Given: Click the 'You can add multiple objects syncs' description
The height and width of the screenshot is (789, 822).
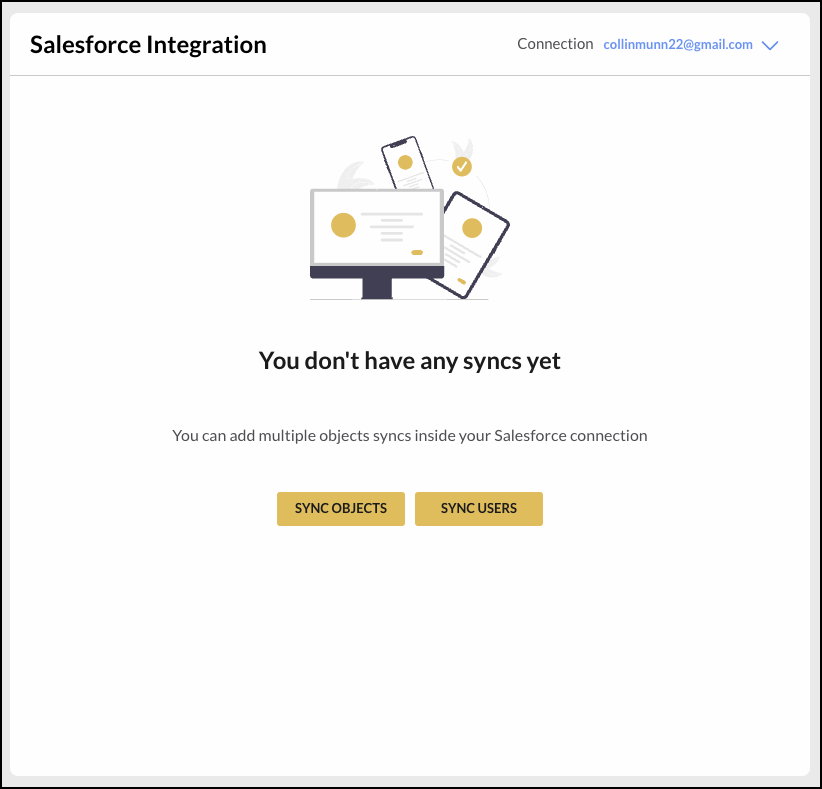Looking at the screenshot, I should point(410,436).
